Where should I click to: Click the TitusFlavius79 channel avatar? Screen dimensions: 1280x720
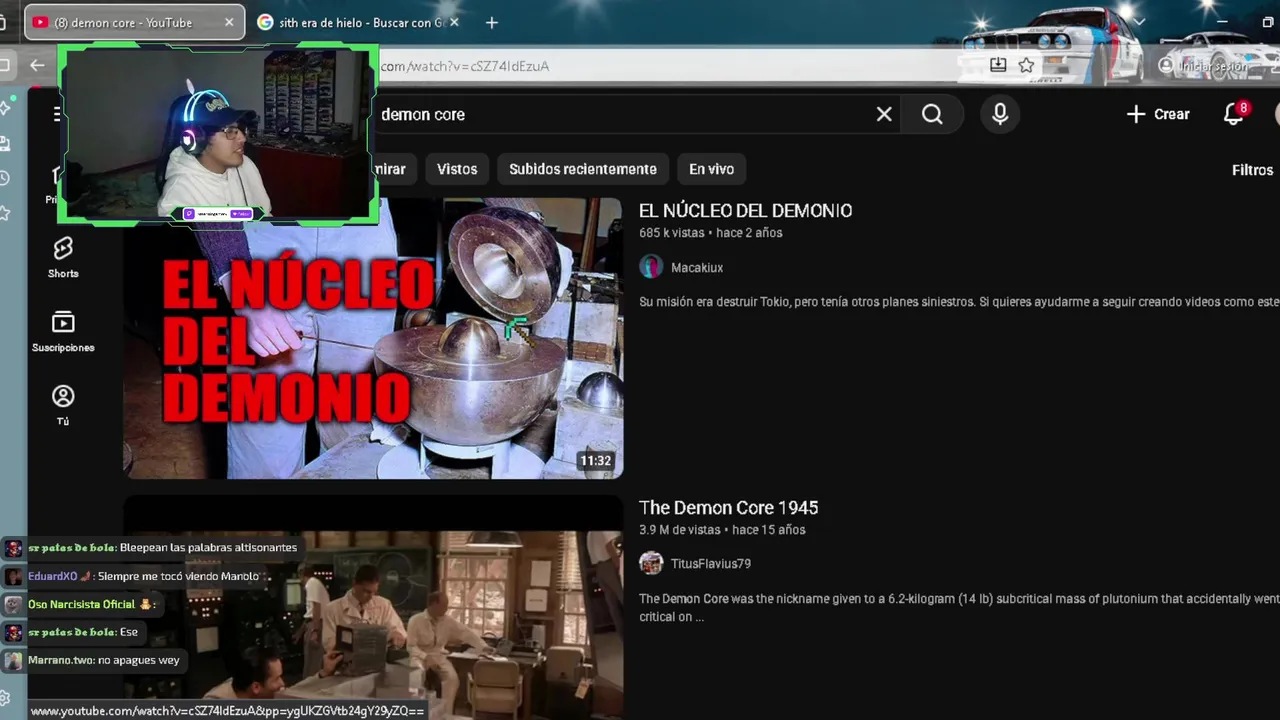coord(651,563)
